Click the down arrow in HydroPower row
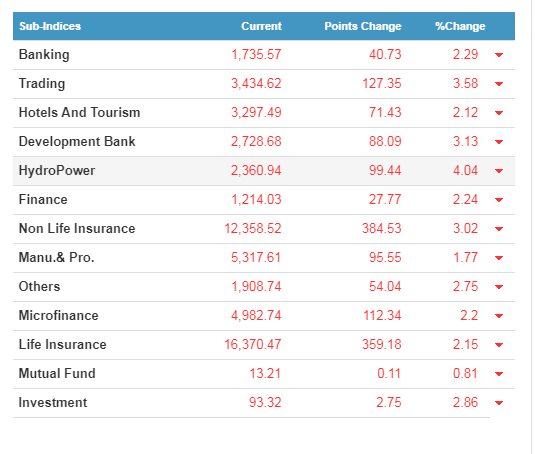Image resolution: width=541 pixels, height=454 pixels. coord(499,170)
